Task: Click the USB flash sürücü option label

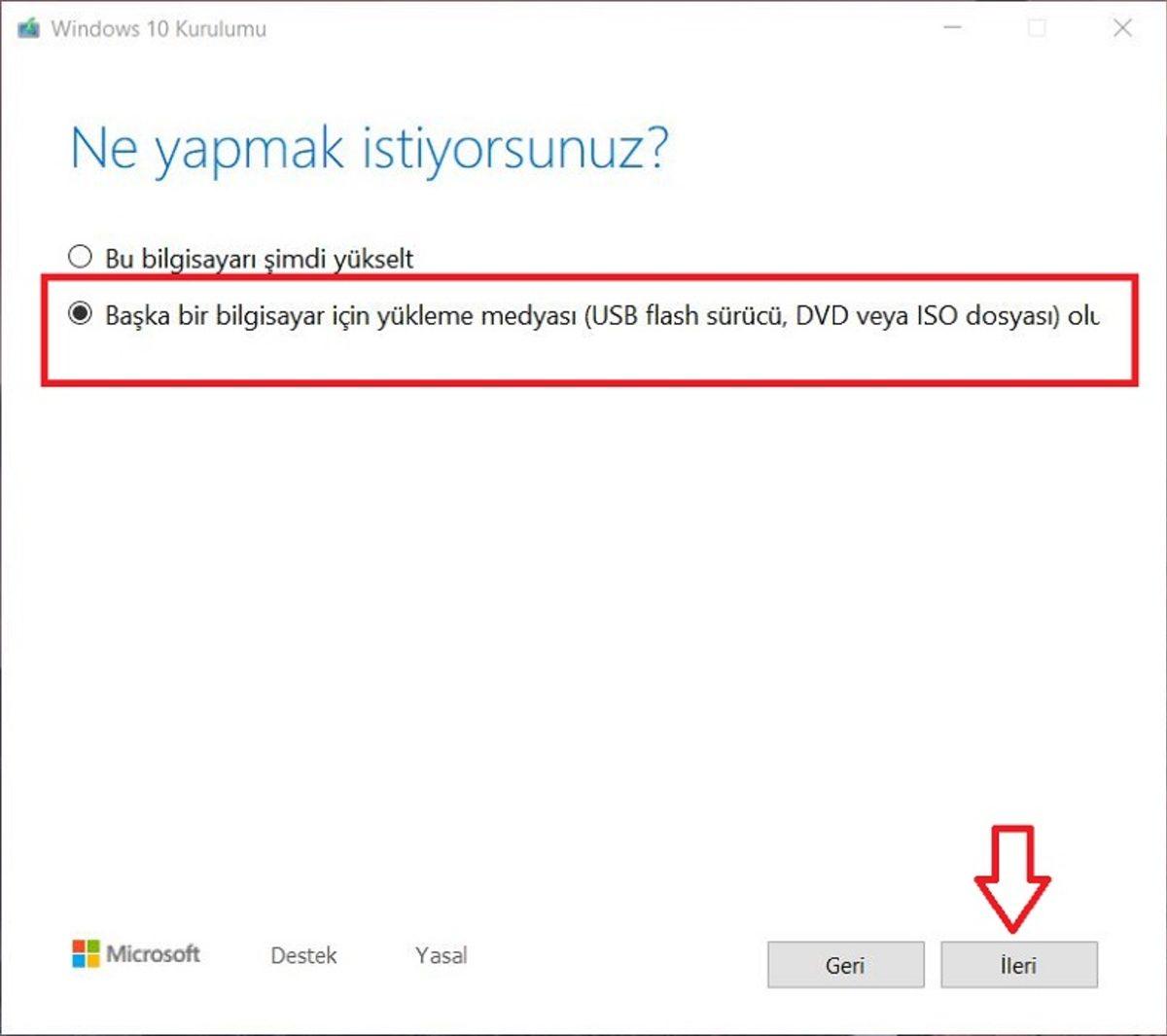Action: click(681, 315)
